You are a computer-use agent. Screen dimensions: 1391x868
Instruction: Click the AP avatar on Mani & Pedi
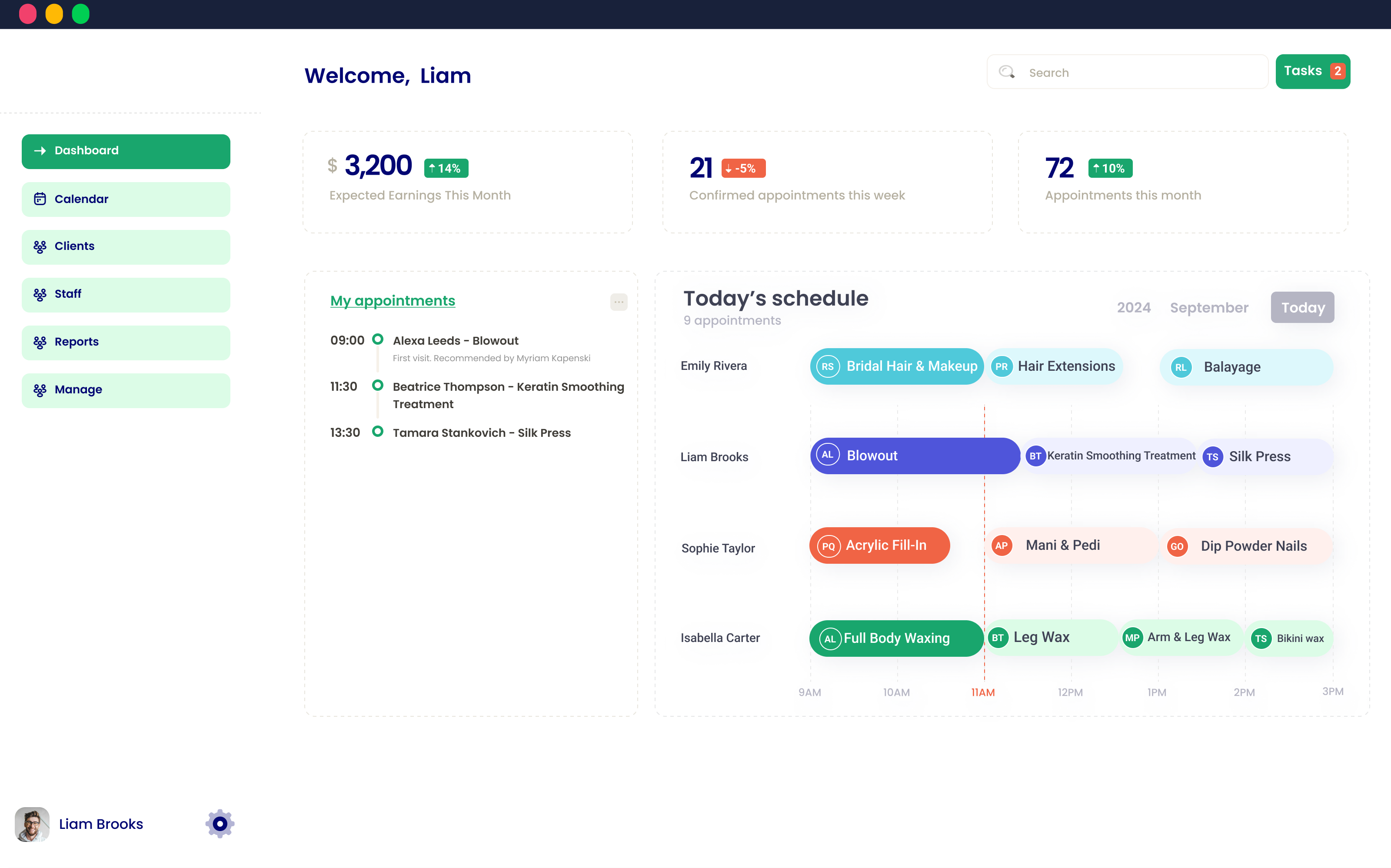click(1001, 545)
